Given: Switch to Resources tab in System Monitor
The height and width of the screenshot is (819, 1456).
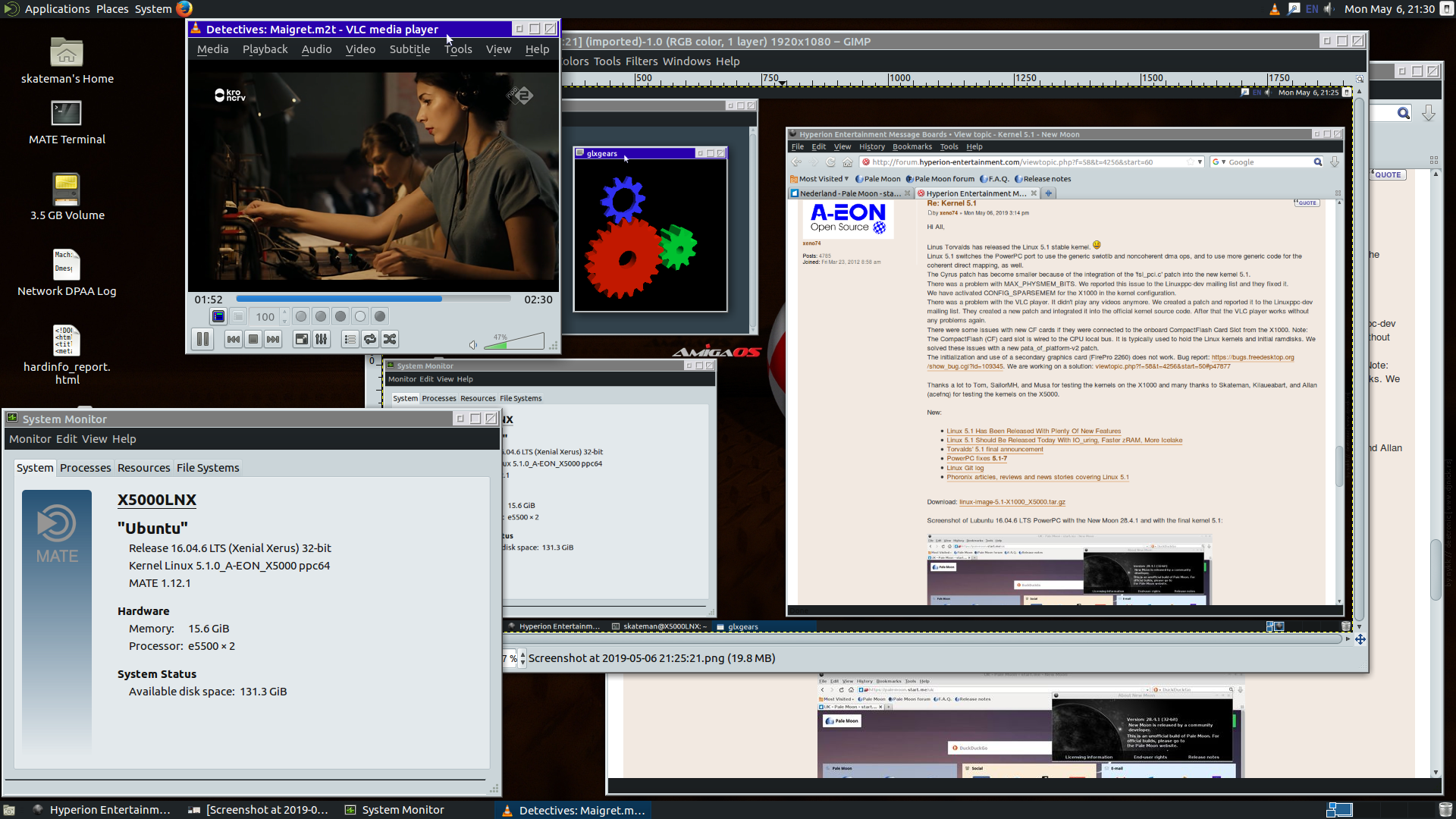Looking at the screenshot, I should [143, 468].
